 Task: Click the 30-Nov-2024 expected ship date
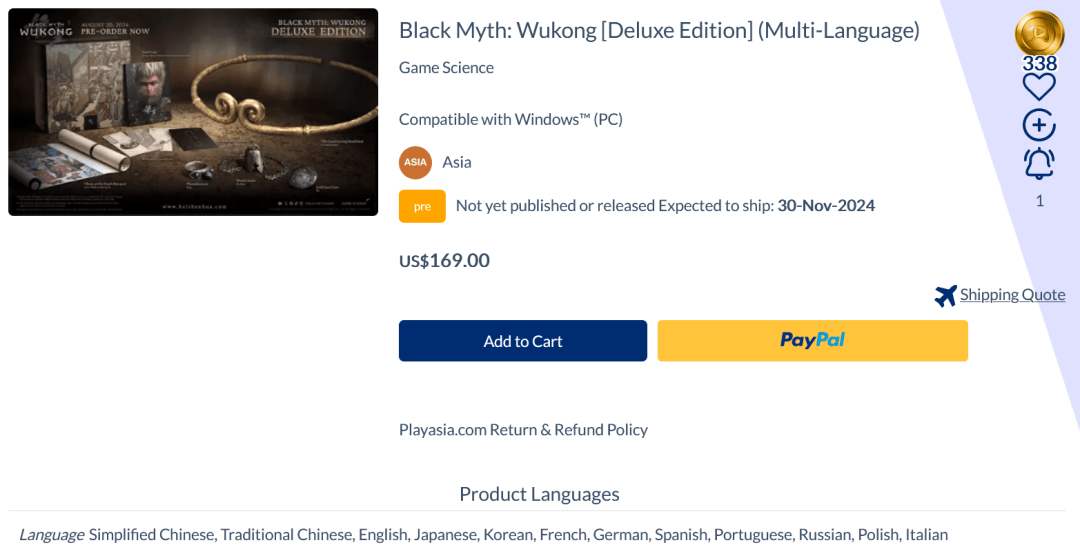[826, 206]
